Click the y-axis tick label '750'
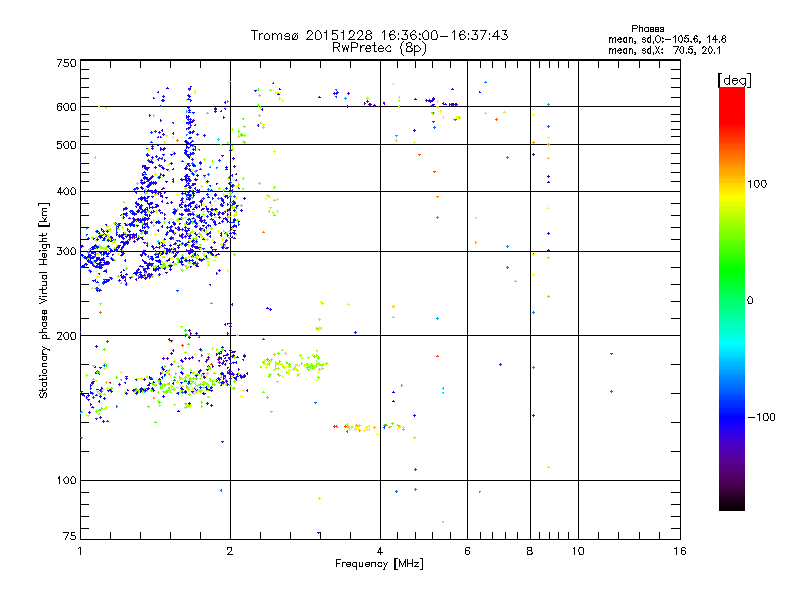Image resolution: width=800 pixels, height=600 pixels. (67, 63)
